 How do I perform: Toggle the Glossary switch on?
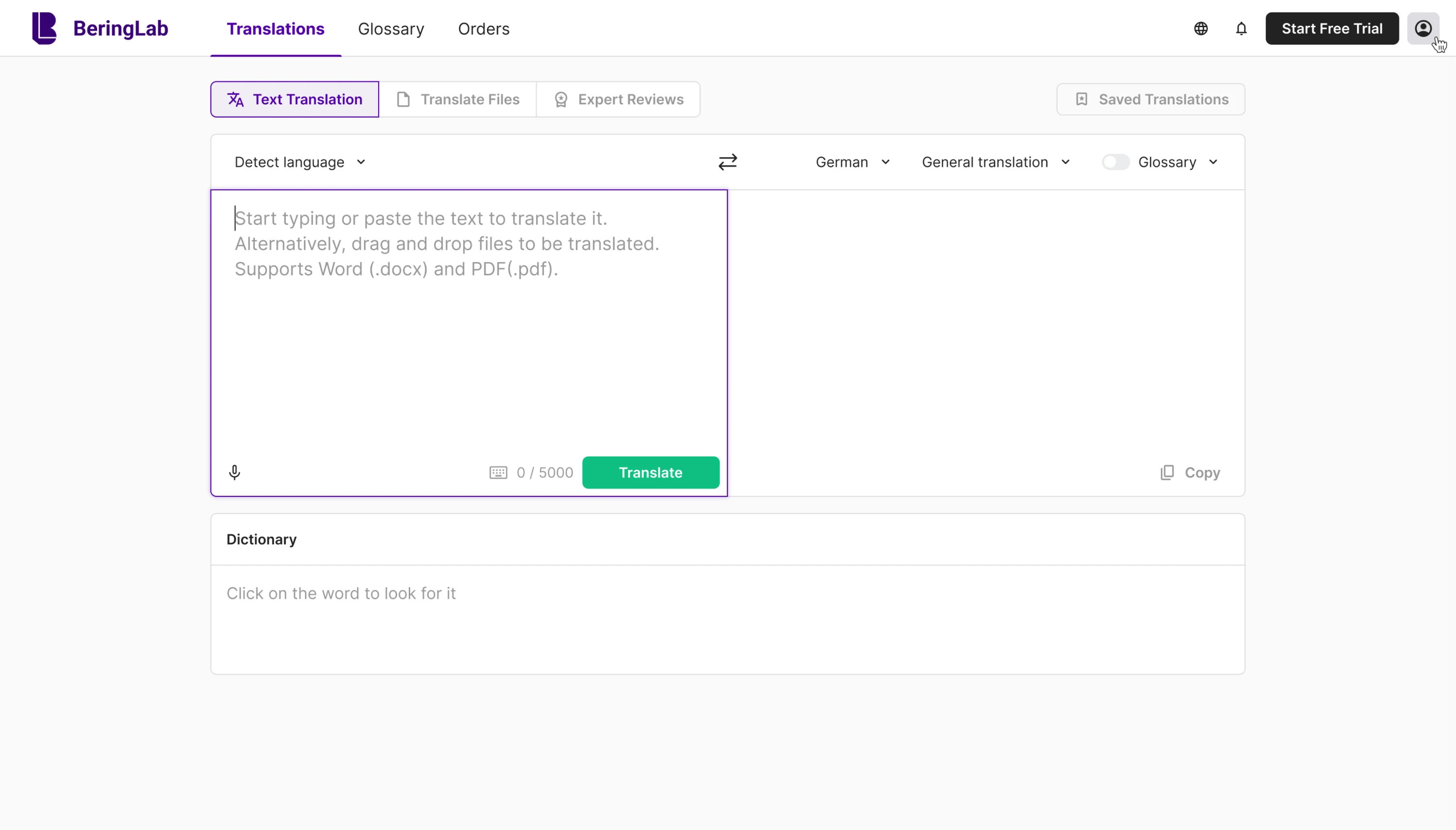1115,162
